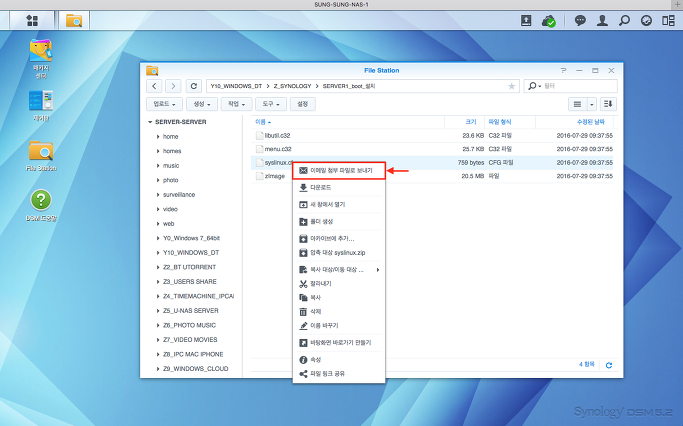Click the File Station icon in the DSM taskbar
The height and width of the screenshot is (426, 683).
tap(74, 20)
